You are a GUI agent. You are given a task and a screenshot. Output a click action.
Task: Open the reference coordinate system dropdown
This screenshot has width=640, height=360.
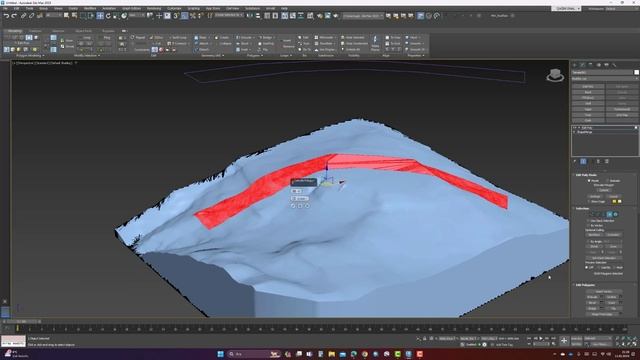(x=137, y=16)
